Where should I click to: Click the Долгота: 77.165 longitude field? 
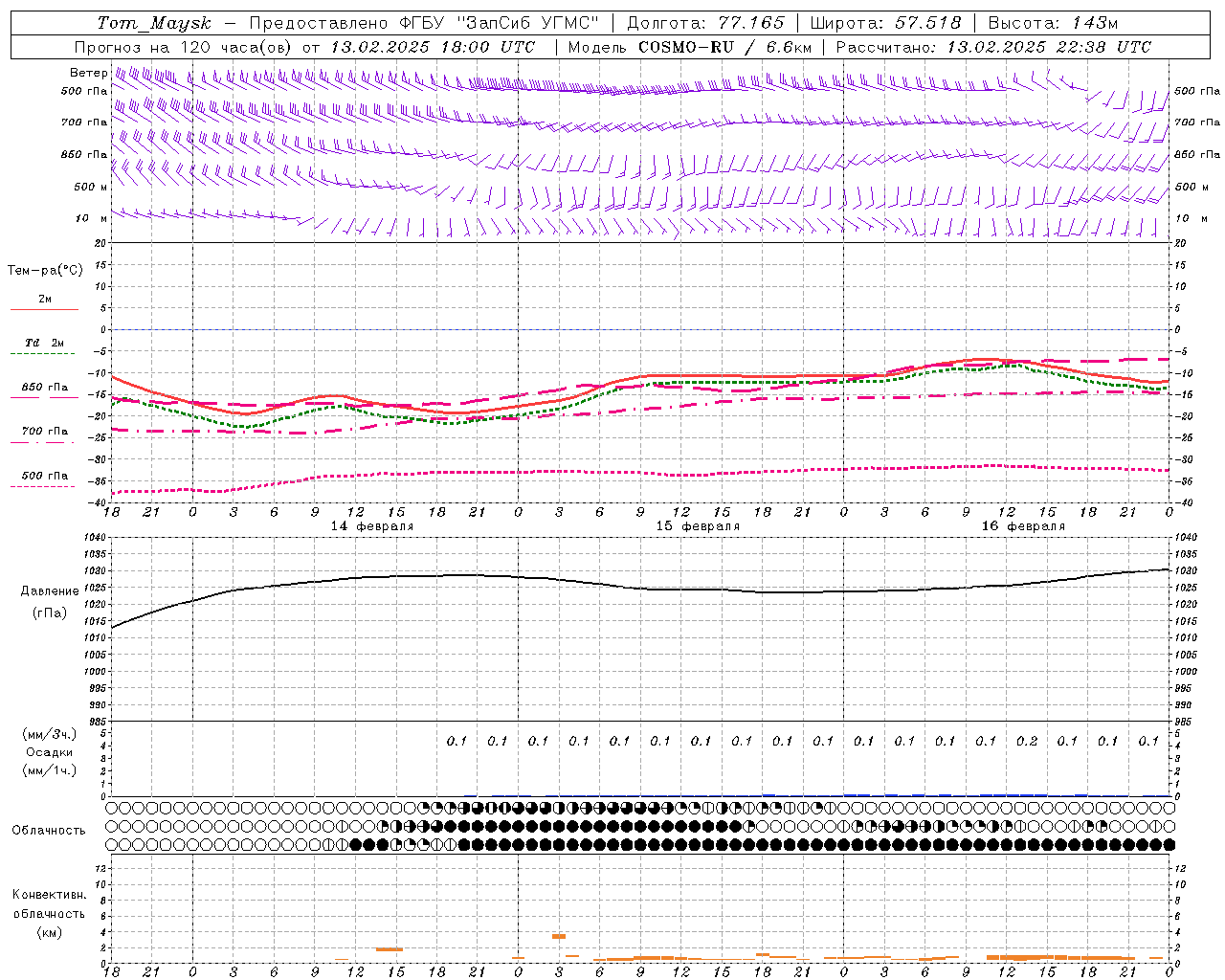point(705,23)
